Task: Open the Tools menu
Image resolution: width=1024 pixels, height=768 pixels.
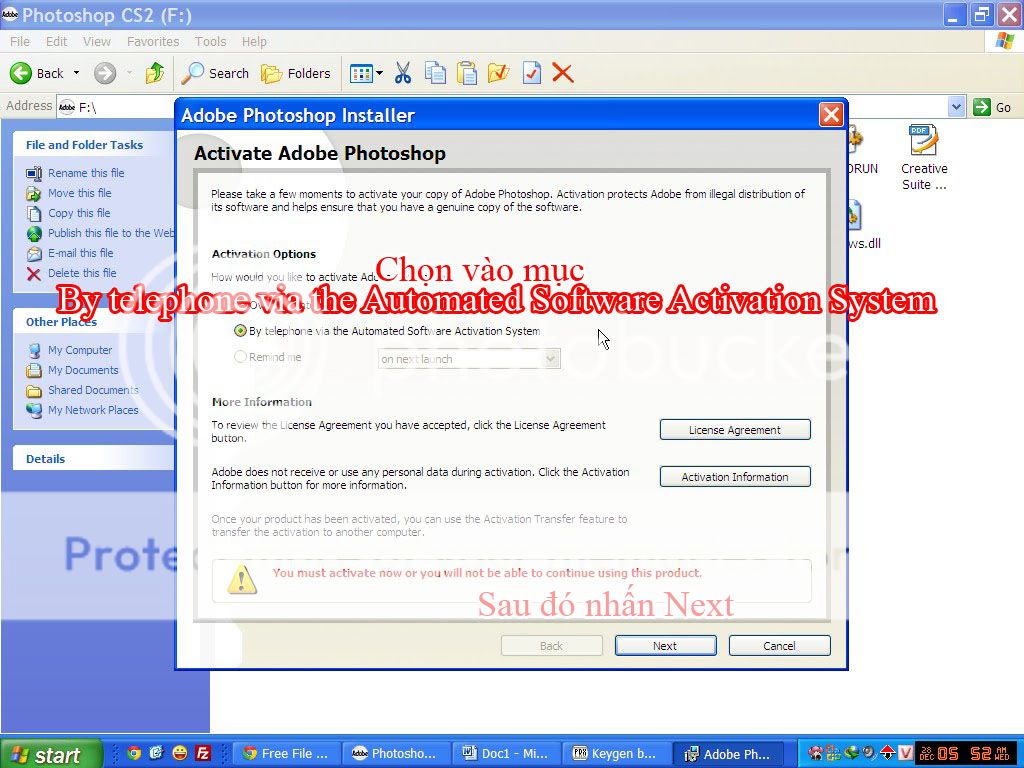Action: coord(210,42)
